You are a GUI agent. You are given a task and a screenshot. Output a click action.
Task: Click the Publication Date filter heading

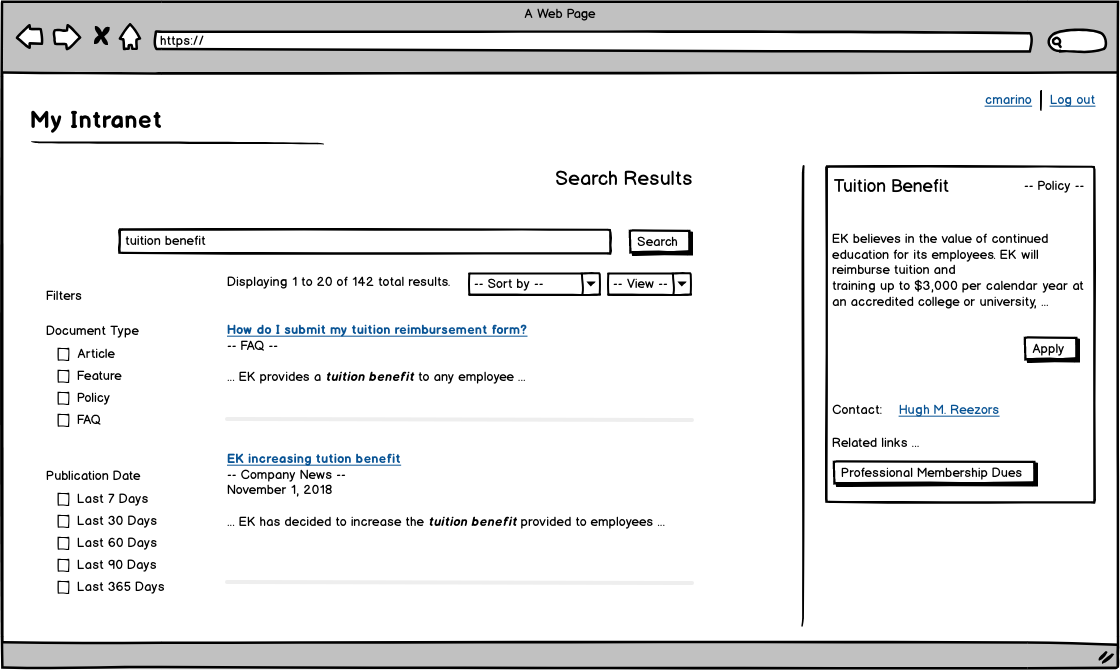93,476
